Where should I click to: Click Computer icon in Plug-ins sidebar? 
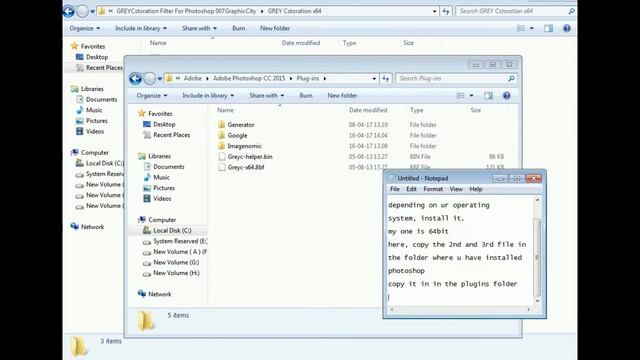tap(142, 220)
